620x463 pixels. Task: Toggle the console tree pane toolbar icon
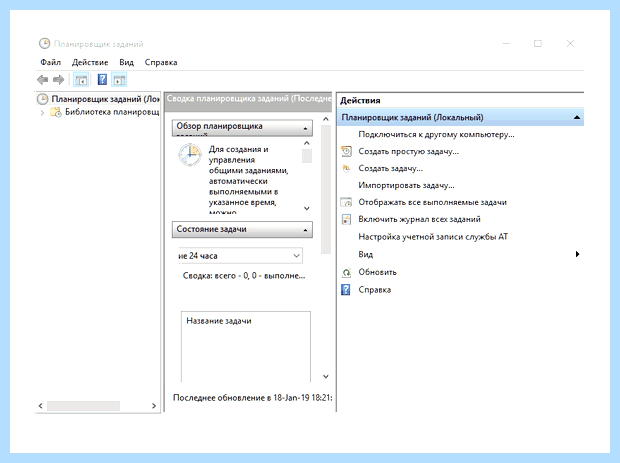[81, 80]
